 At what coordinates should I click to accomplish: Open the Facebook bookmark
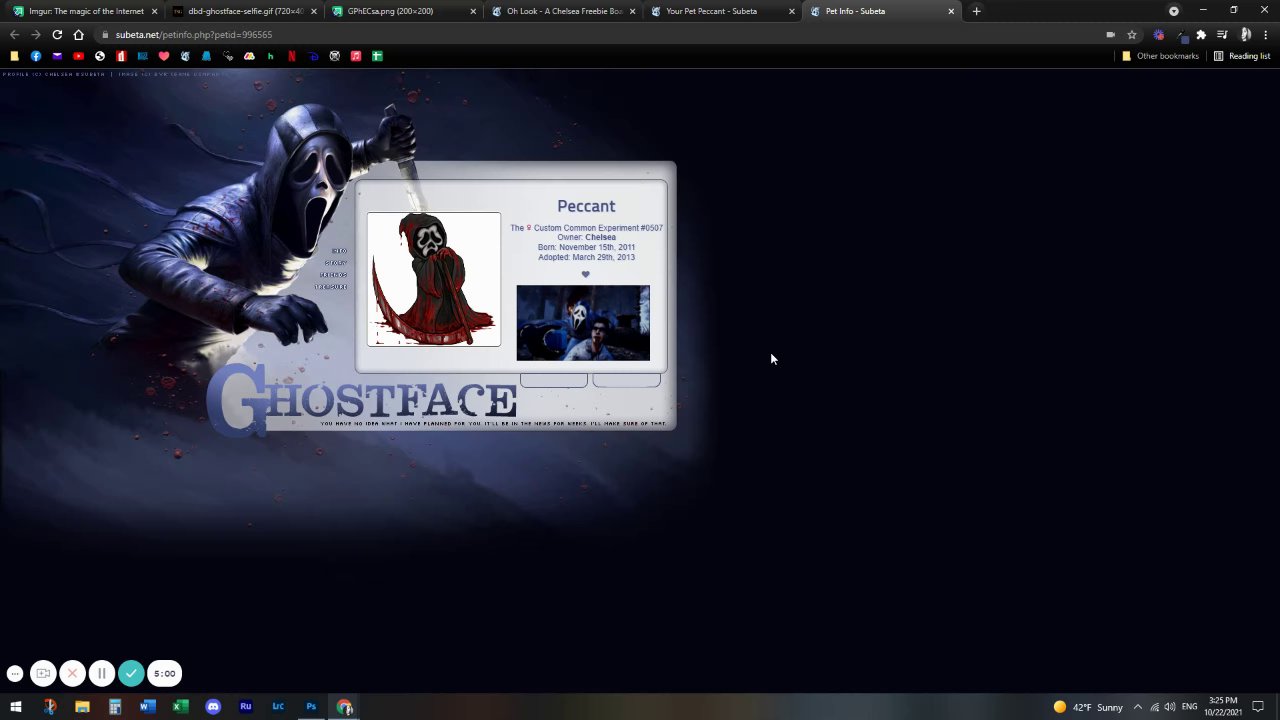36,56
